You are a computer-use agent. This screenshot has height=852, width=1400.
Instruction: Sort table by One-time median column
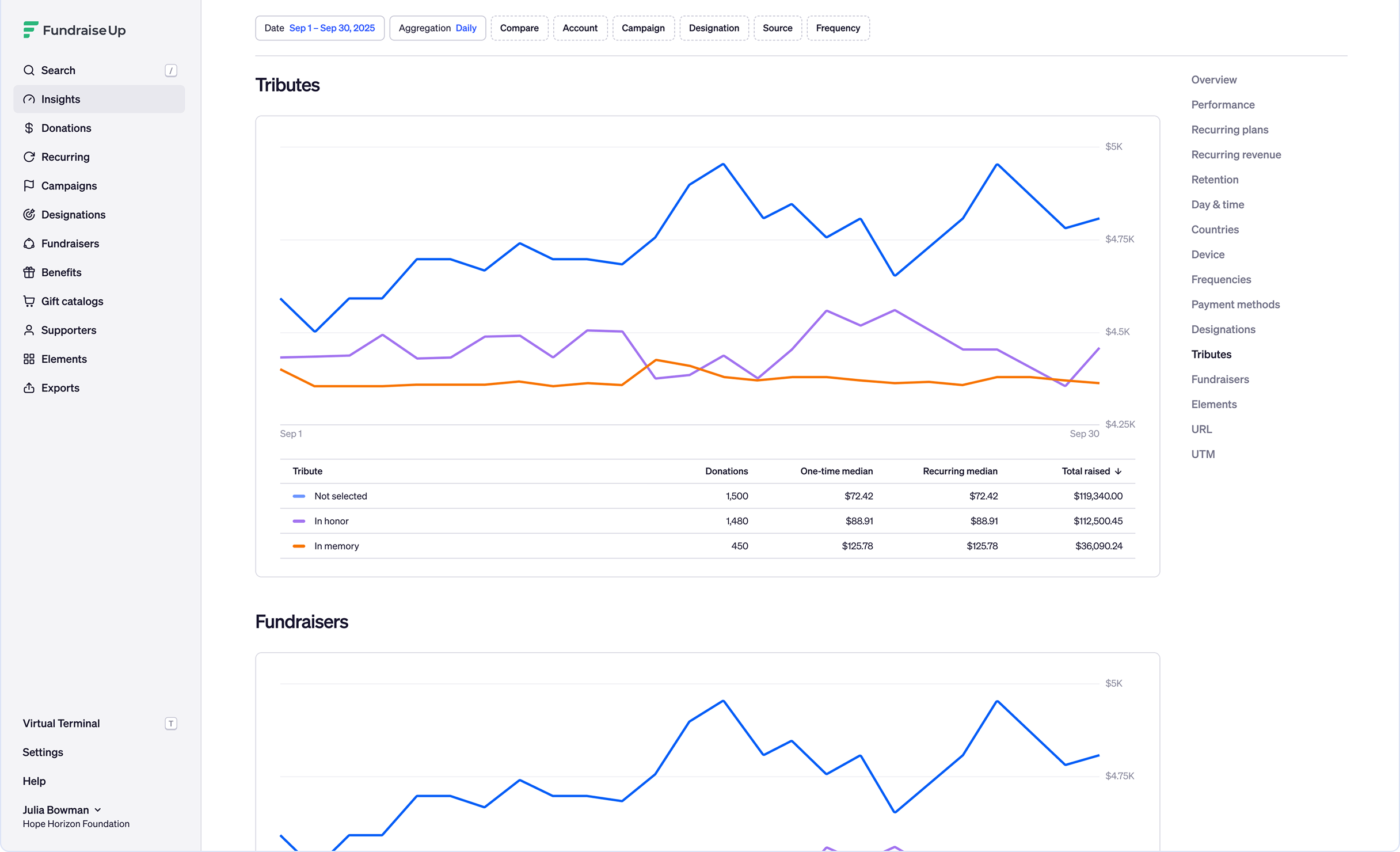(836, 471)
